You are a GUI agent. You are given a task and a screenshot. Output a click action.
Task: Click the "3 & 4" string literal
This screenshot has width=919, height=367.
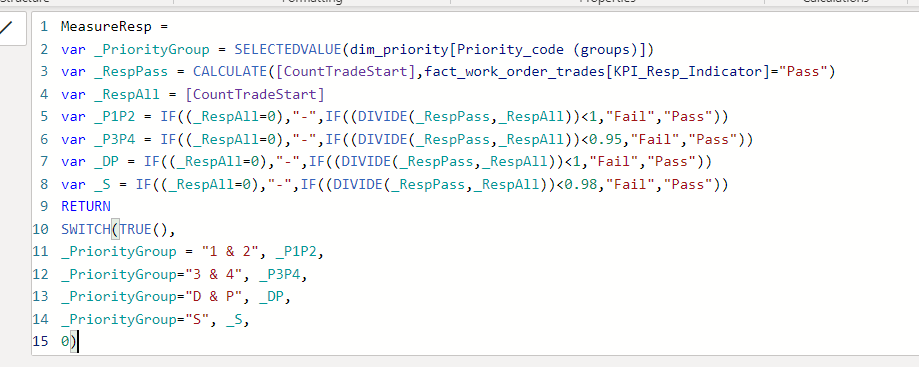pyautogui.click(x=213, y=274)
